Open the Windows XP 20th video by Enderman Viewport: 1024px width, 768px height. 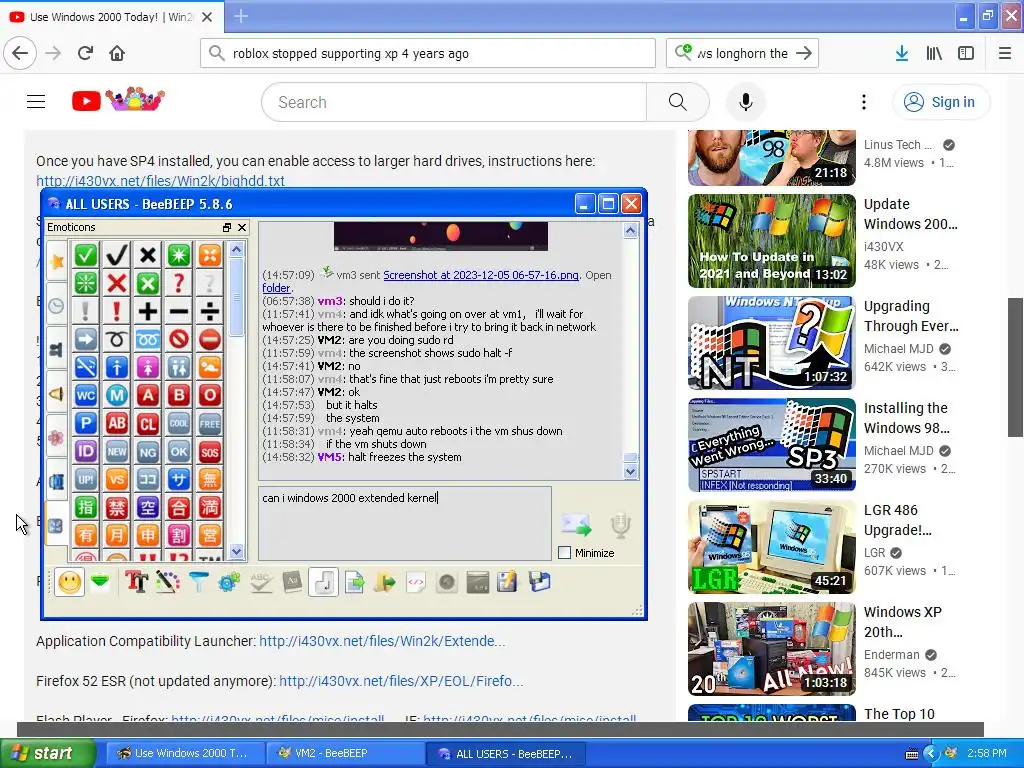click(x=771, y=648)
